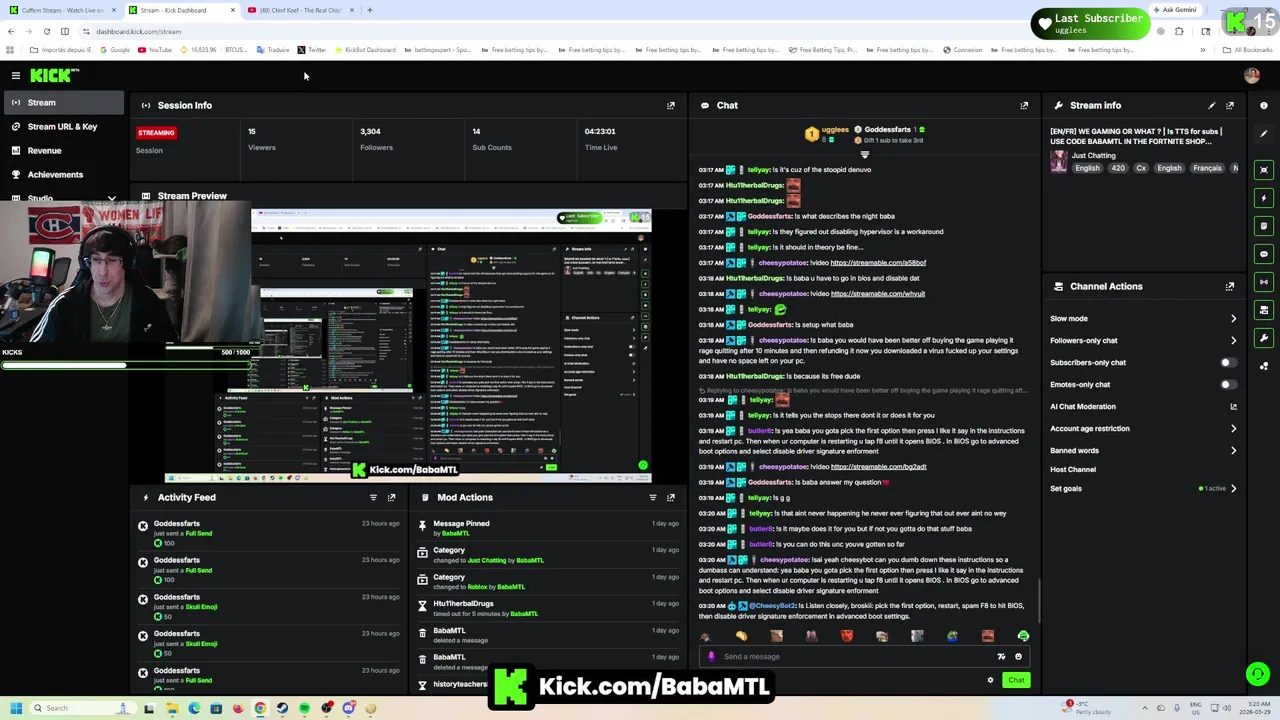Send message with Chat button
The width and height of the screenshot is (1280, 720).
1016,680
